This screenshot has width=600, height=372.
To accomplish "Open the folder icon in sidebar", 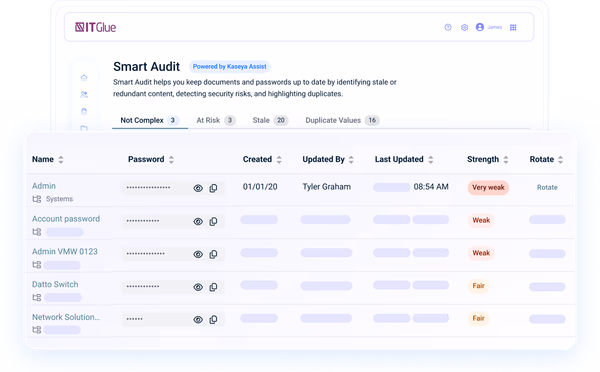I will tap(84, 128).
